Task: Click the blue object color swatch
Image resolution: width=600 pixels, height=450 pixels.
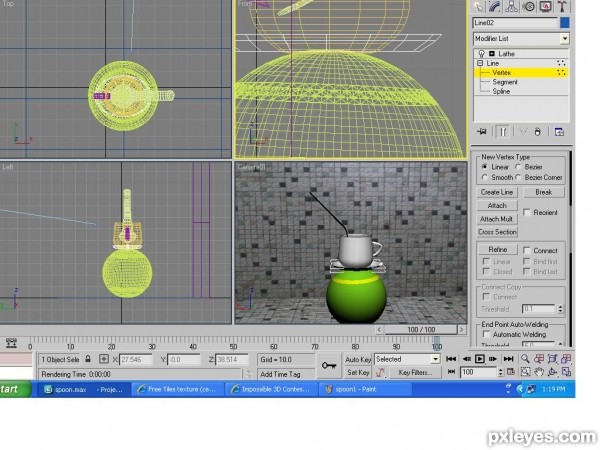Action: click(x=565, y=23)
